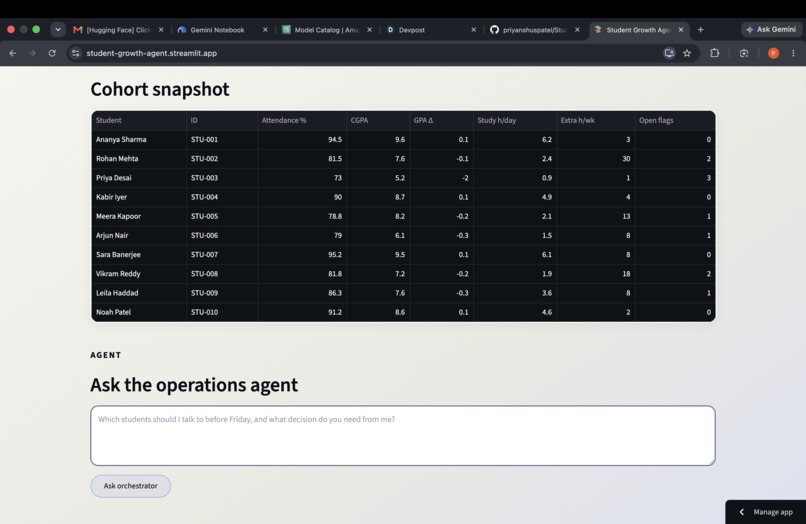Close the Hugging Face Gmail tab
This screenshot has width=806, height=524.
click(x=161, y=30)
